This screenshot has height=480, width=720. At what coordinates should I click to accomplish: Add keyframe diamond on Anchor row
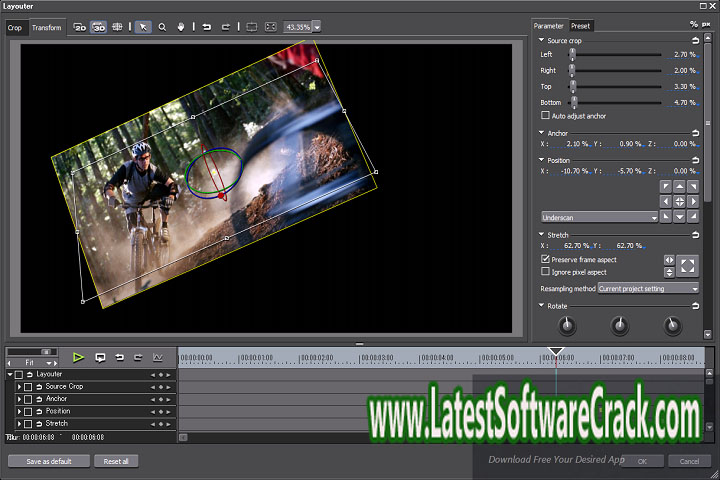(161, 400)
